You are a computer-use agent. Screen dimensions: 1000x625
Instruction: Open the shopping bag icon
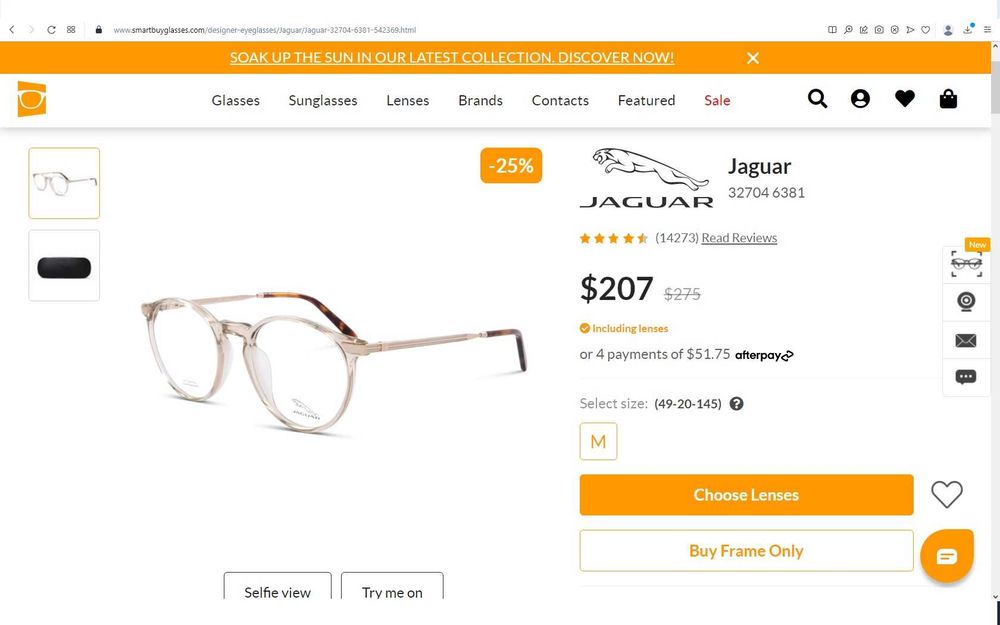948,99
